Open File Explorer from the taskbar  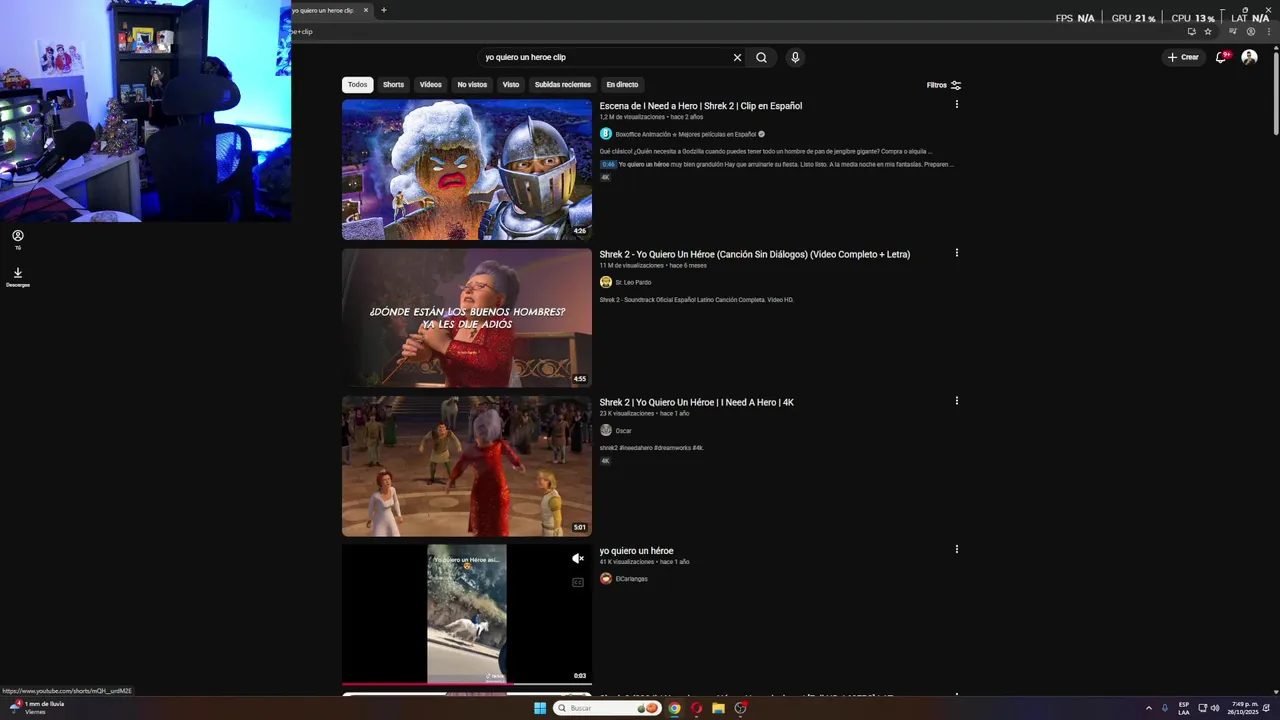click(x=718, y=708)
